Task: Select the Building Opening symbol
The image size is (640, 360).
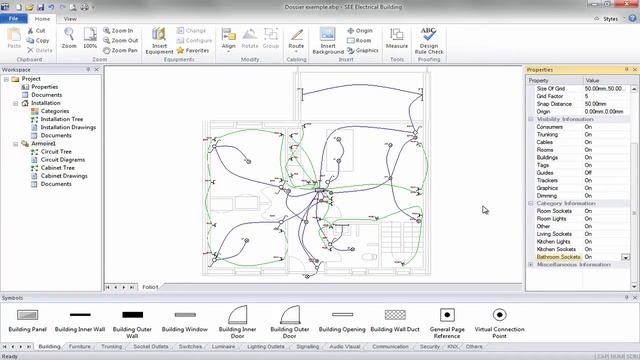Action: click(x=342, y=321)
